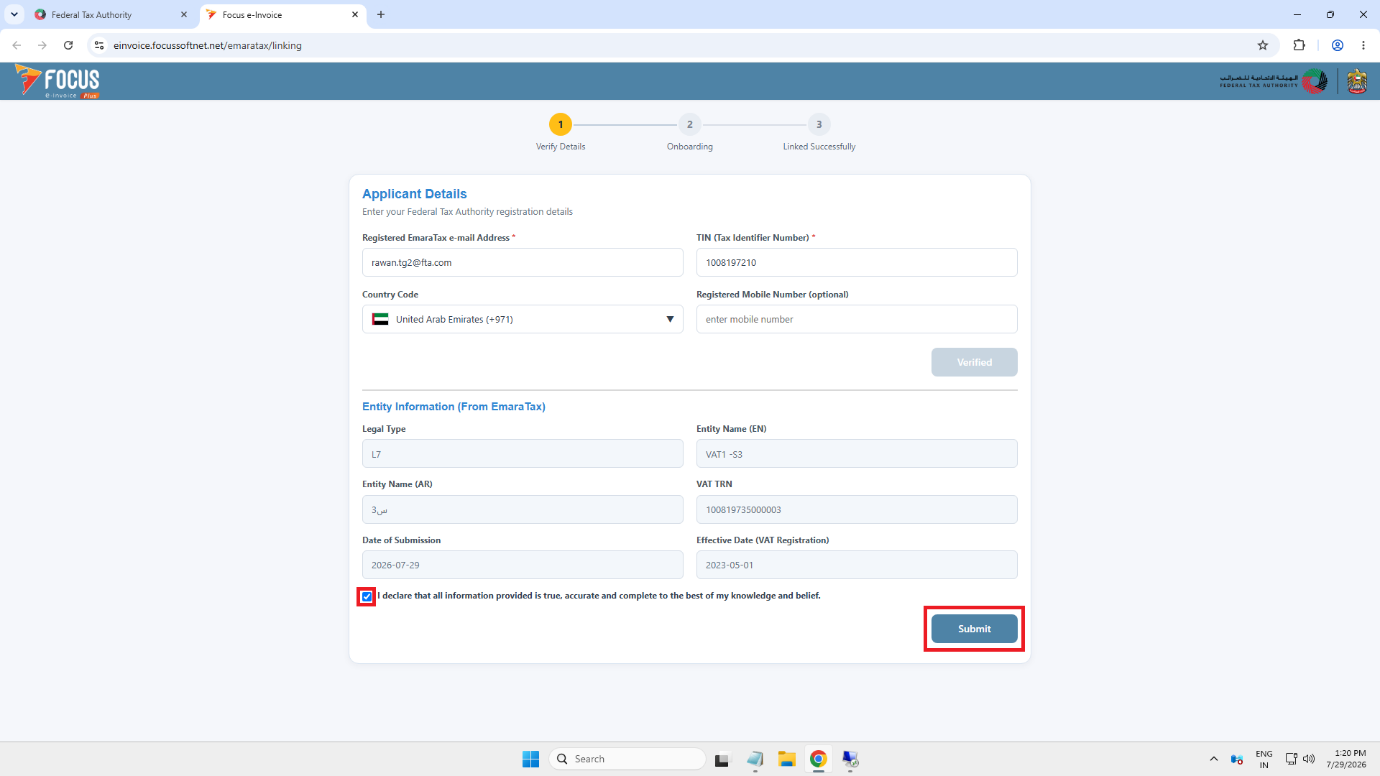Screen dimensions: 1380x776
Task: Click the Verified button
Action: 974,362
